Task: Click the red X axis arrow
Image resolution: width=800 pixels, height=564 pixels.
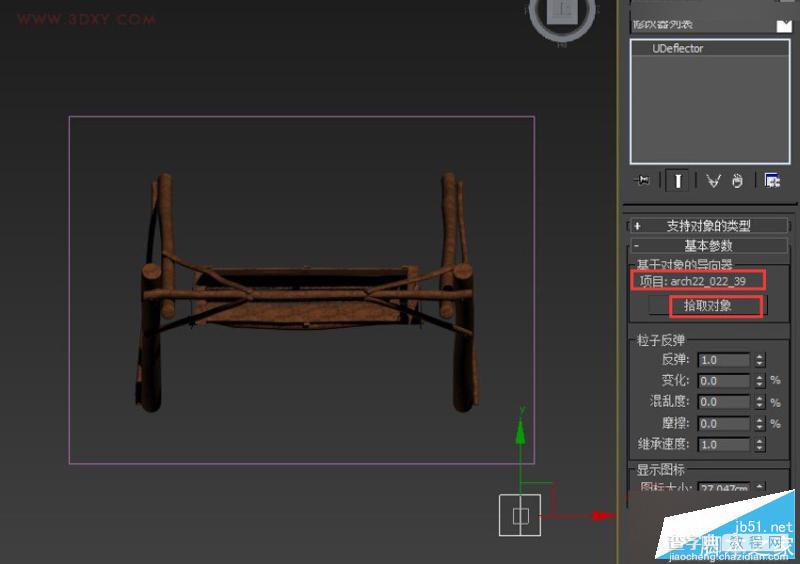Action: [604, 516]
